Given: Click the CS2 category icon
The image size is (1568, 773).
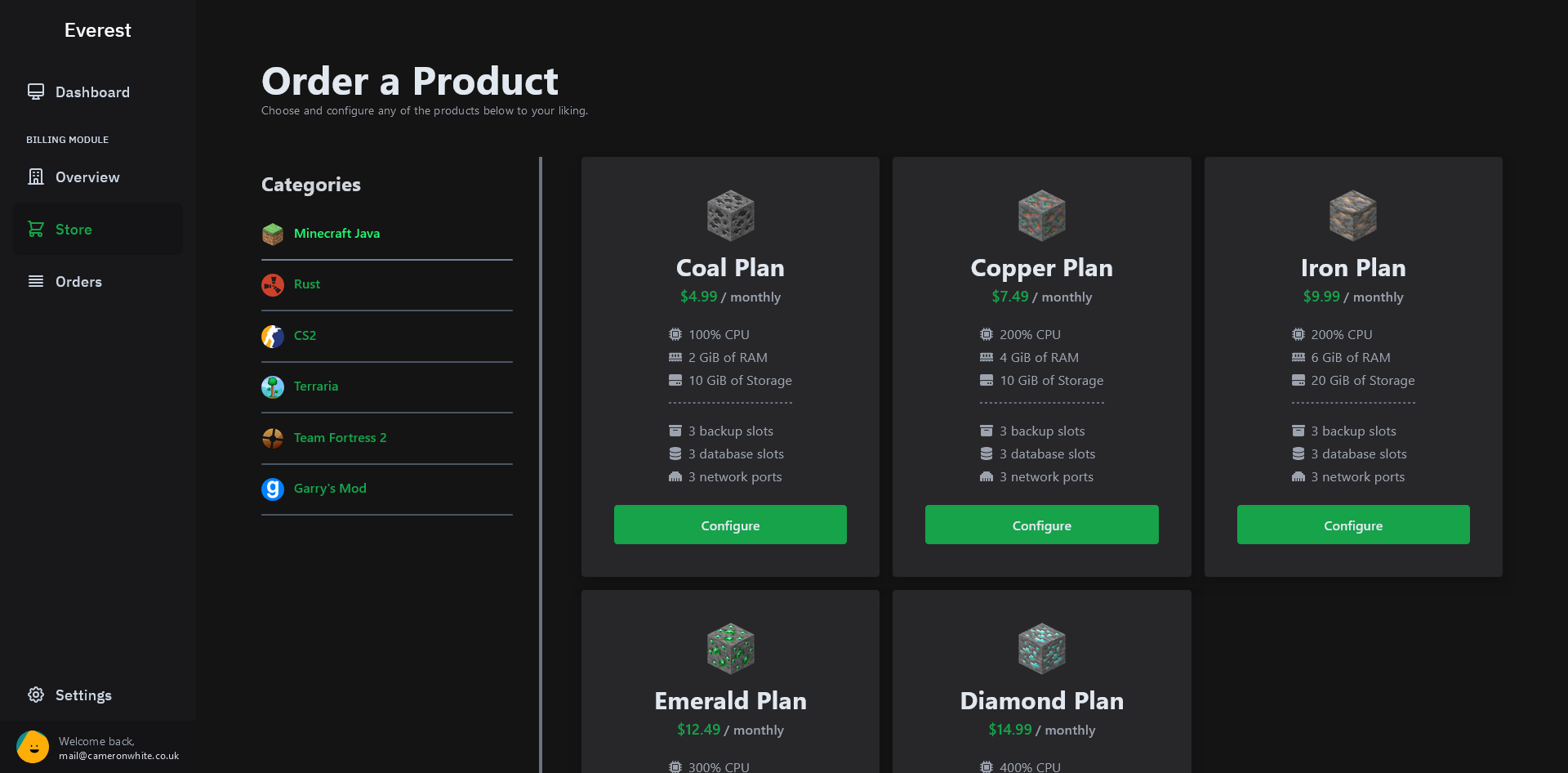Looking at the screenshot, I should [273, 336].
